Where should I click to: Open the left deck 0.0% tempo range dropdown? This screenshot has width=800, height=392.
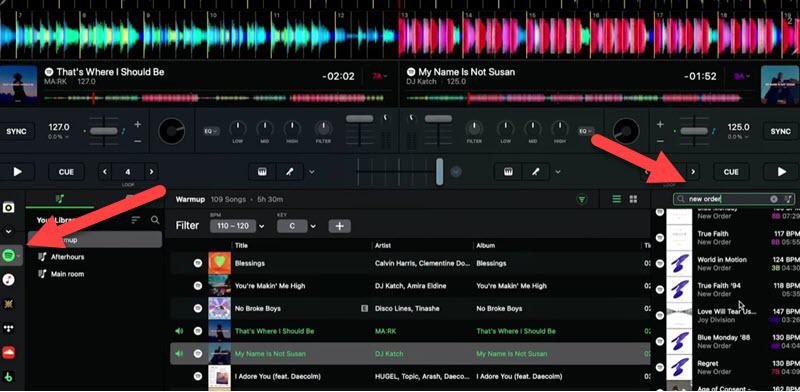[x=59, y=137]
